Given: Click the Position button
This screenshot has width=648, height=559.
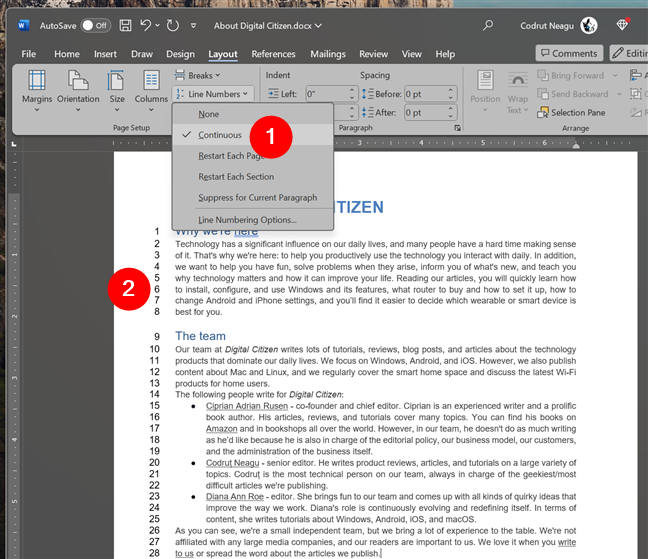Looking at the screenshot, I should [x=485, y=92].
